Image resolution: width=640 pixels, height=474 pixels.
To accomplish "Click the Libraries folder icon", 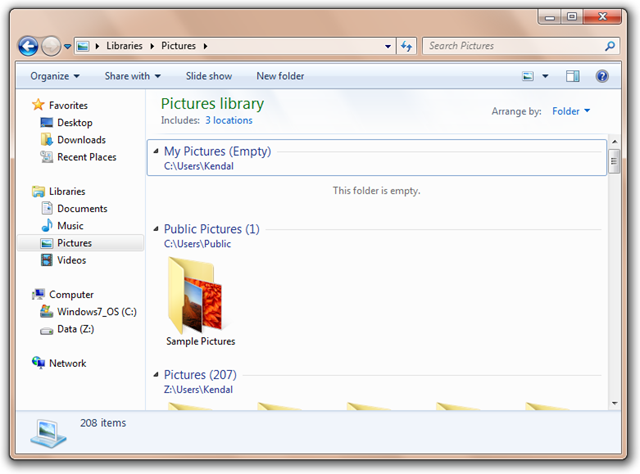I will [38, 191].
